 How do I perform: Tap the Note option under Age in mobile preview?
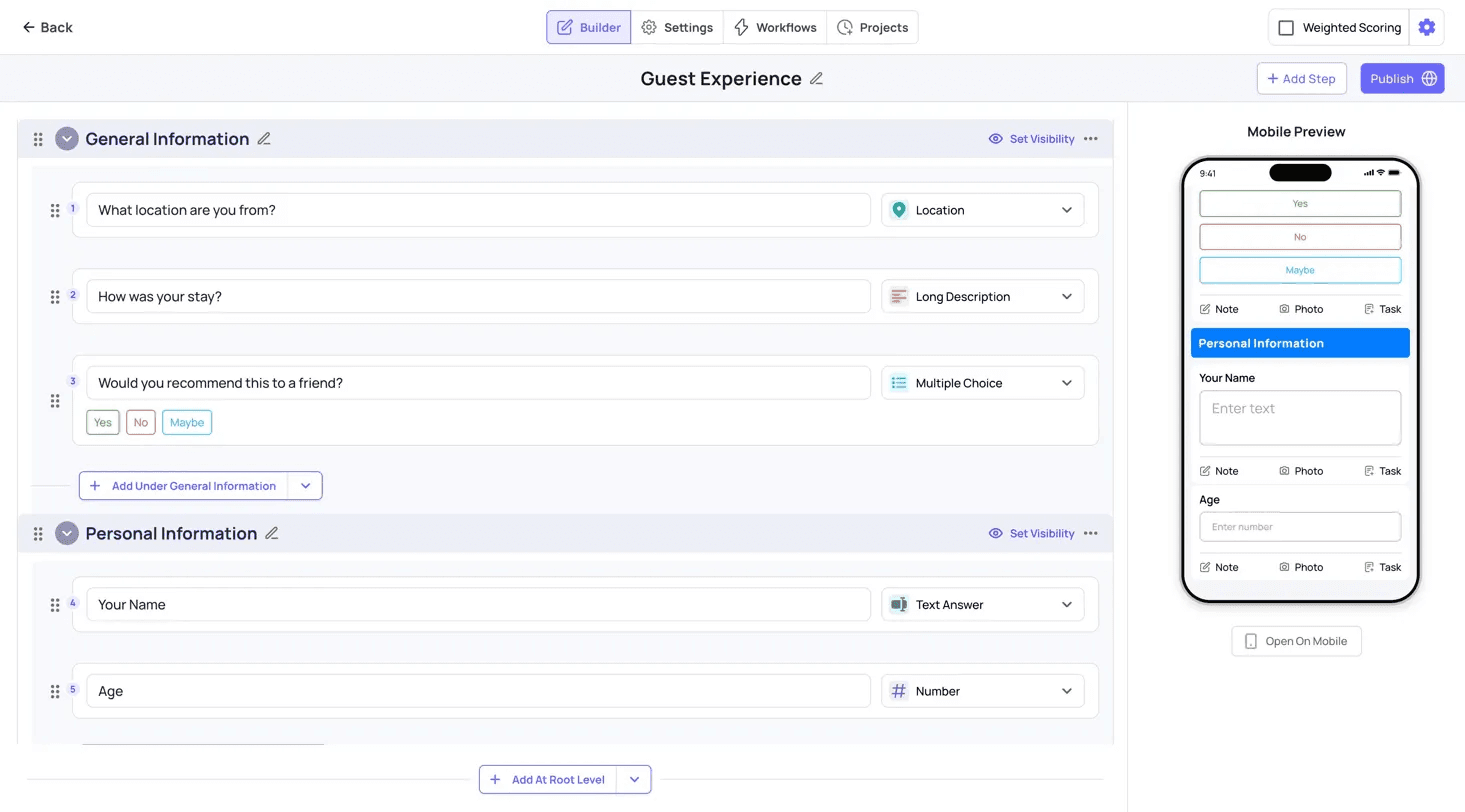(x=1219, y=567)
